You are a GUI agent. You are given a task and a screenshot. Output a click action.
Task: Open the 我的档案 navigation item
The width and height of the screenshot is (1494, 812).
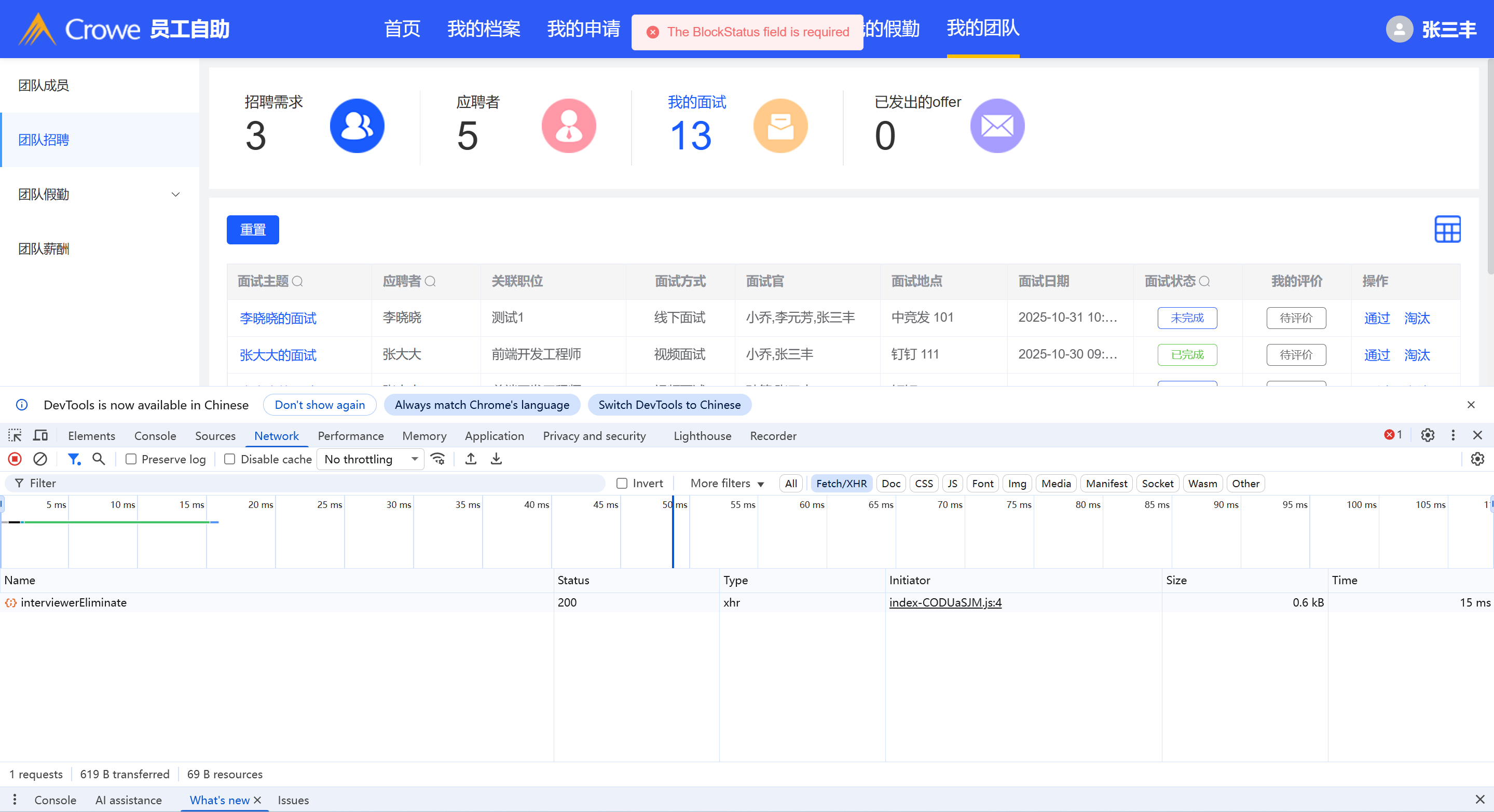pyautogui.click(x=483, y=29)
